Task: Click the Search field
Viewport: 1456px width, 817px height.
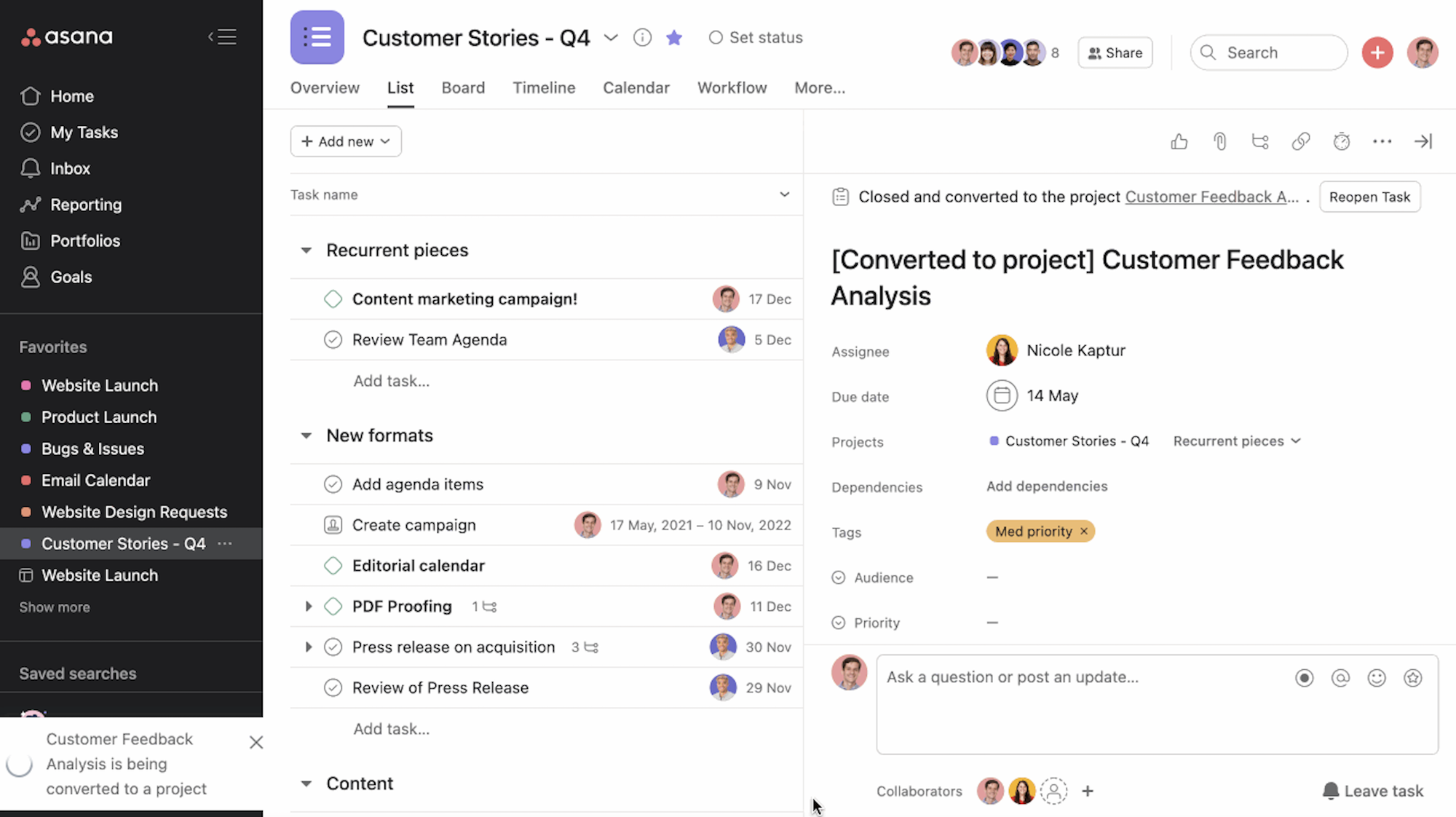Action: [x=1269, y=52]
